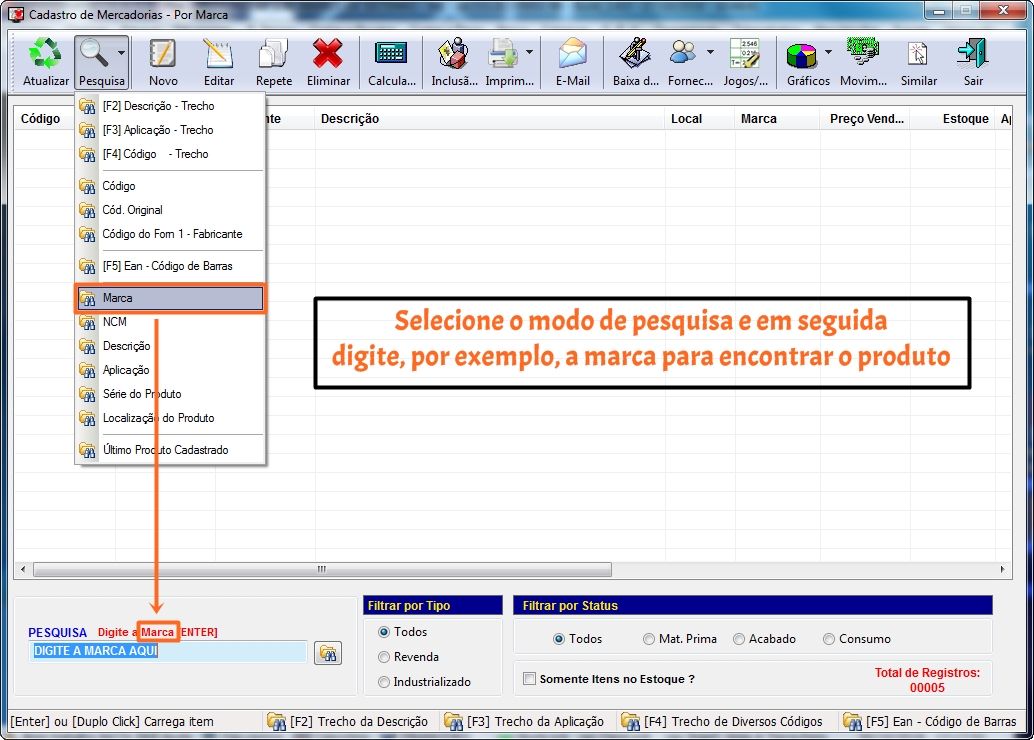Screen dimensions: 1034x740
Task: Click F2 Trecho da Descrição status button
Action: click(x=348, y=721)
